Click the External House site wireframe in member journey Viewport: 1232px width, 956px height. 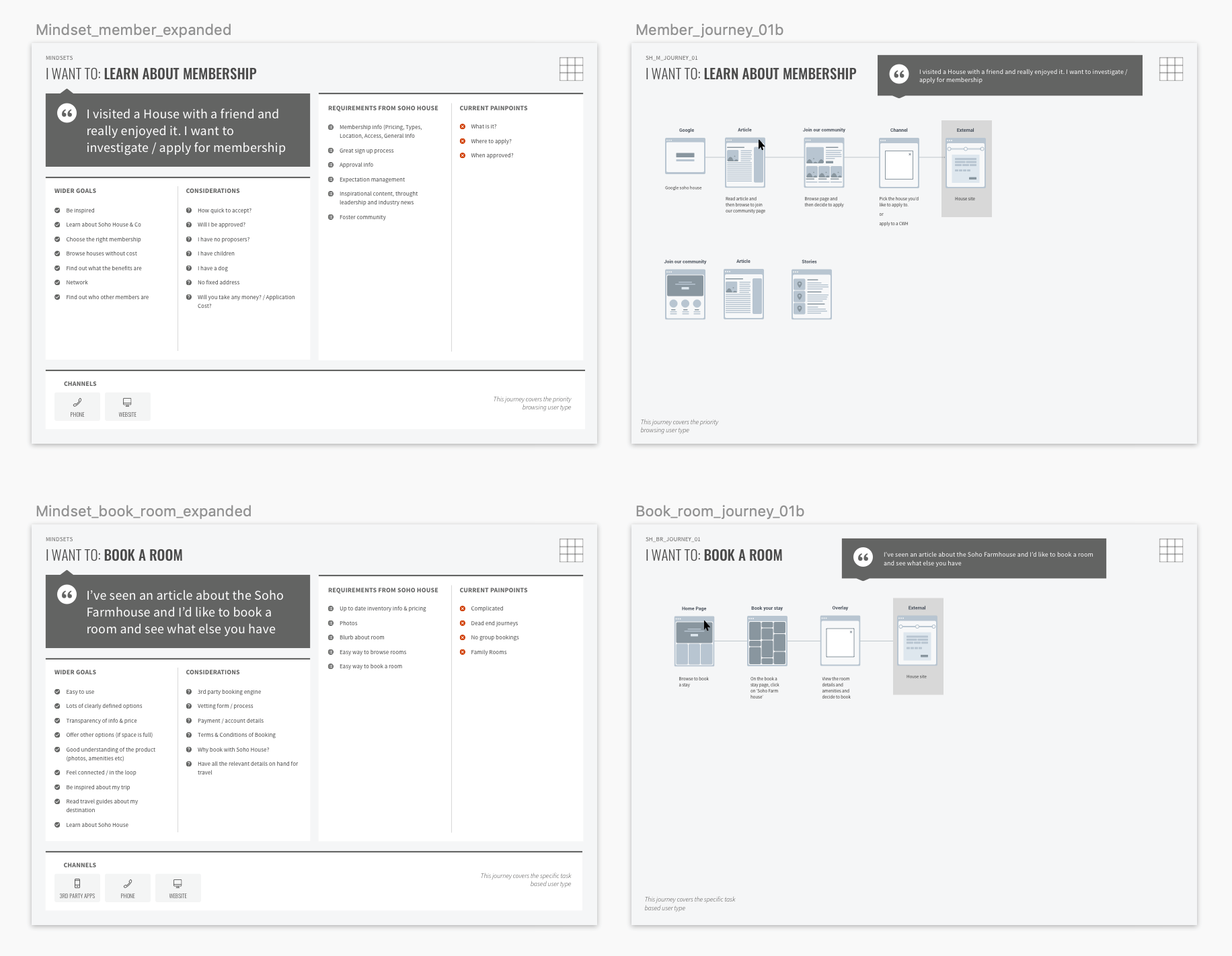tap(966, 163)
